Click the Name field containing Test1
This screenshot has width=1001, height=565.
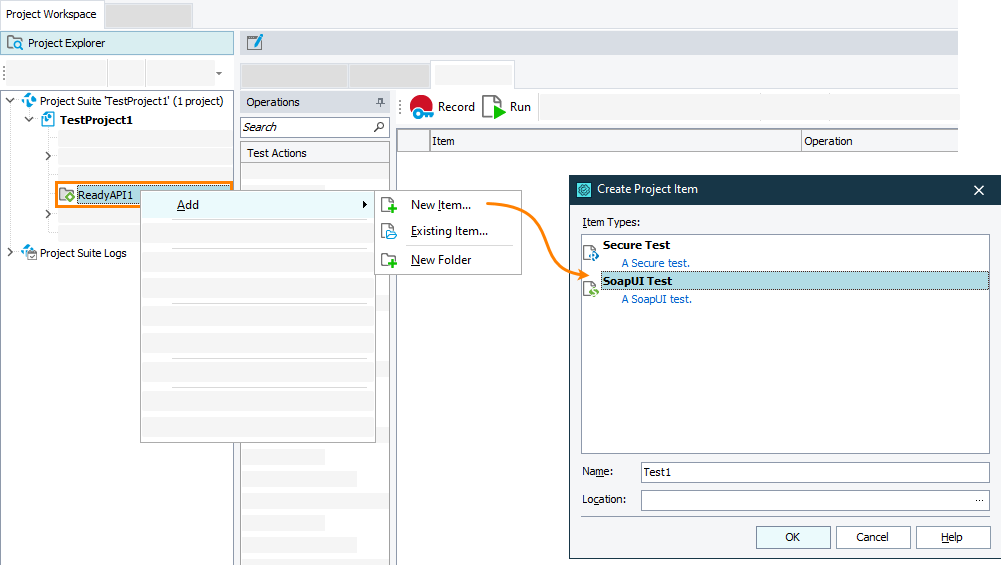[x=814, y=472]
